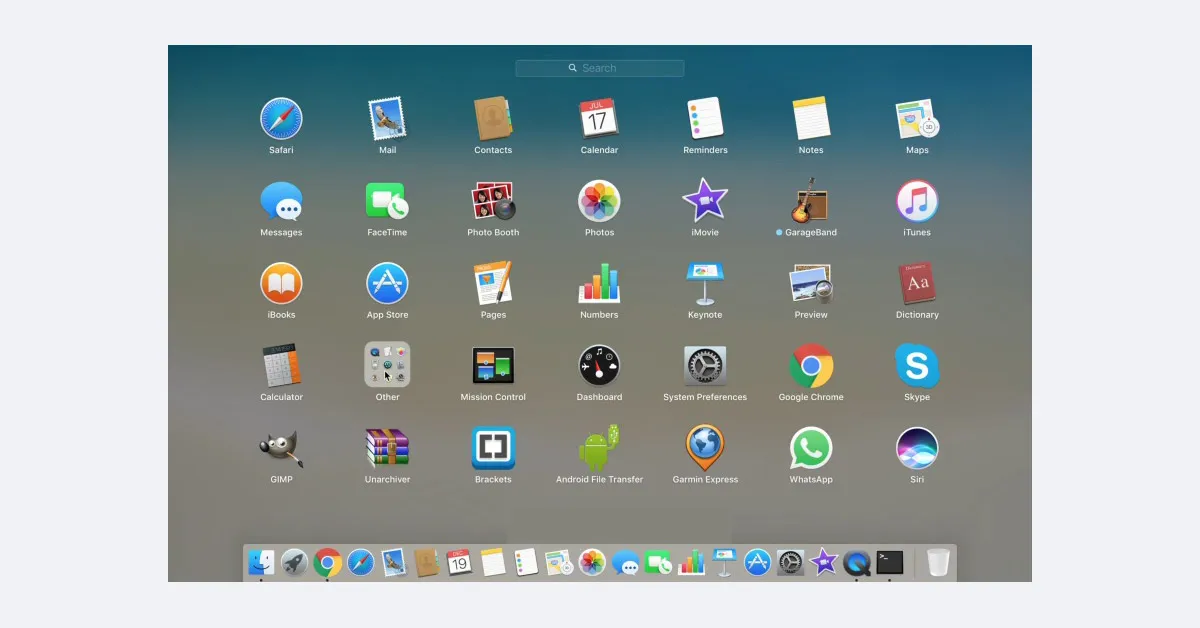
Task: Launch Siri from Launchpad
Action: click(917, 448)
